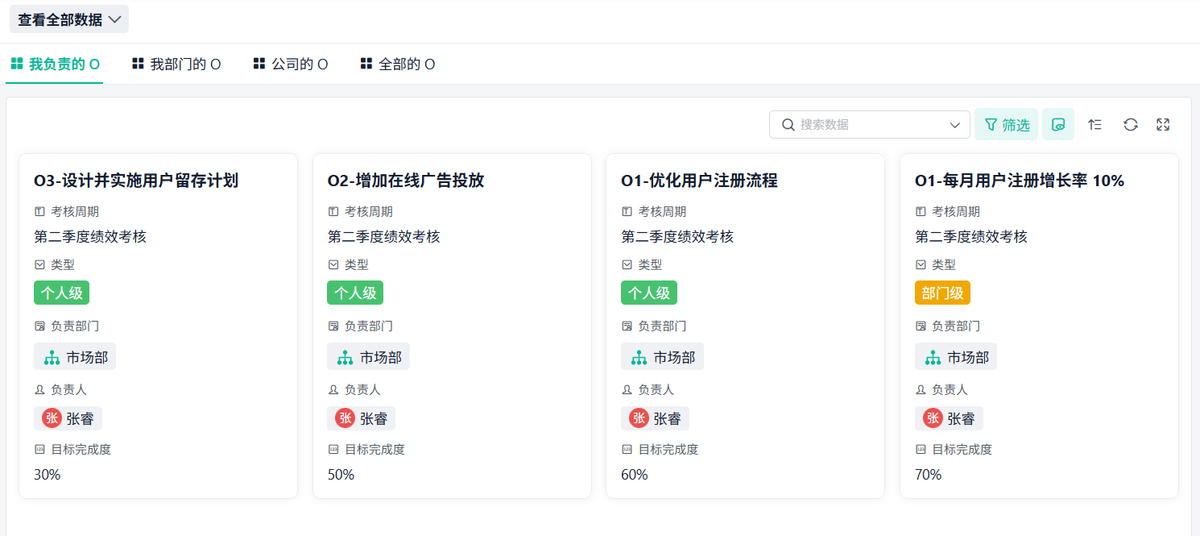
Task: Enter fullscreen with the expand icon
Action: [1163, 125]
